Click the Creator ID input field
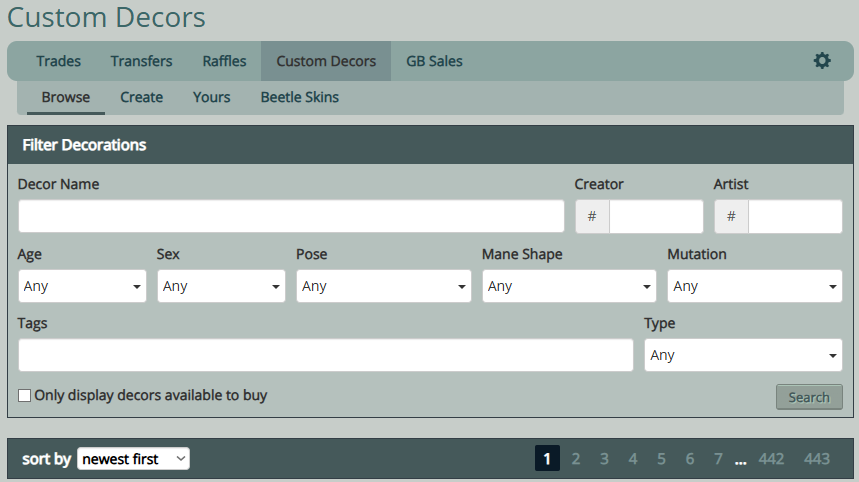The width and height of the screenshot is (859, 482). pos(656,216)
